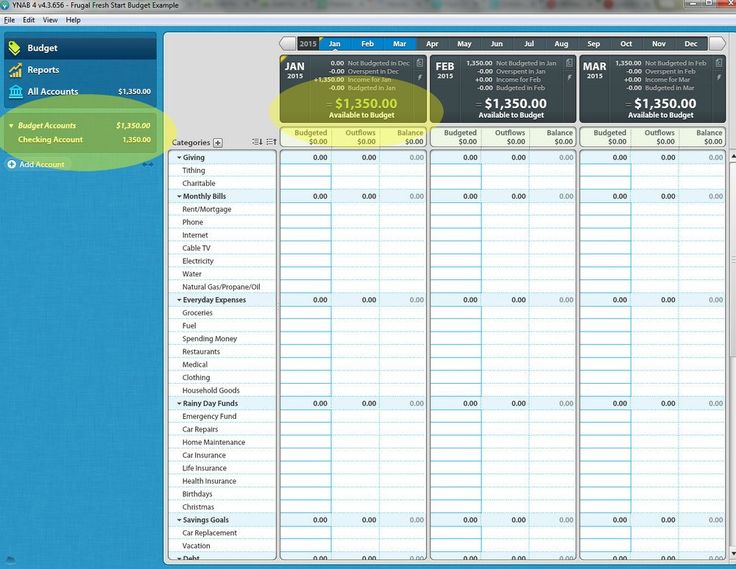
Task: Click January Budgeted cell for Groceries
Action: 306,313
